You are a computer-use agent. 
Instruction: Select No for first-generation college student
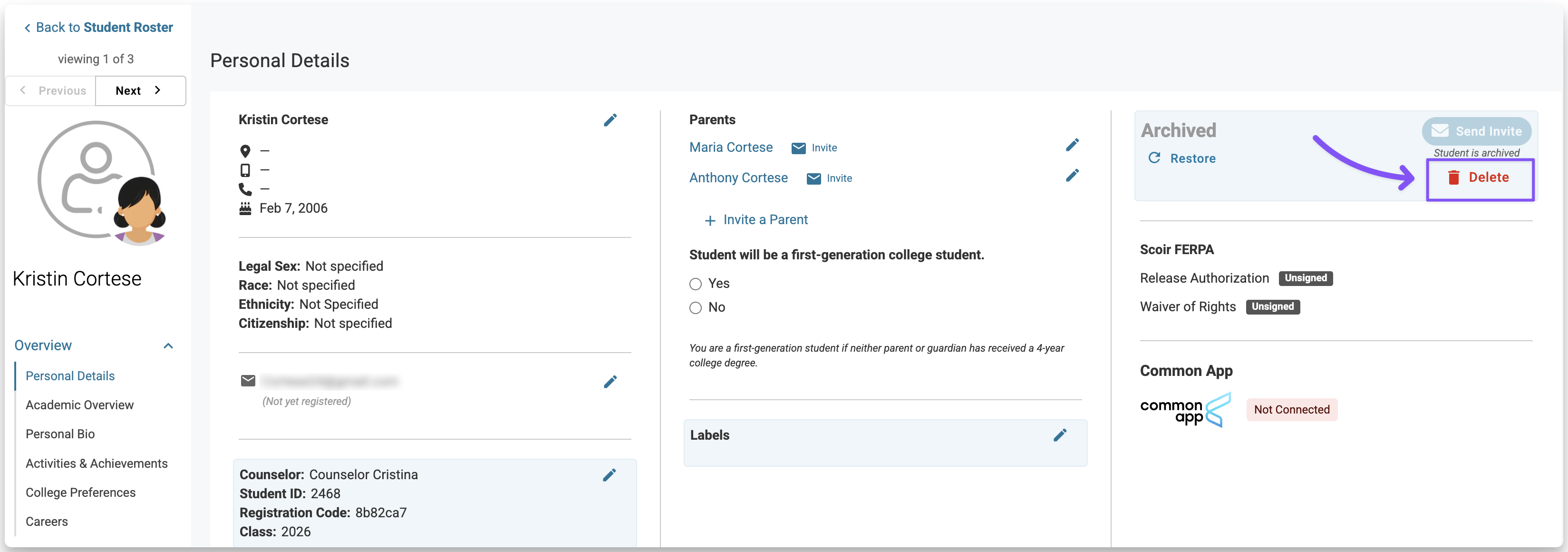tap(695, 308)
